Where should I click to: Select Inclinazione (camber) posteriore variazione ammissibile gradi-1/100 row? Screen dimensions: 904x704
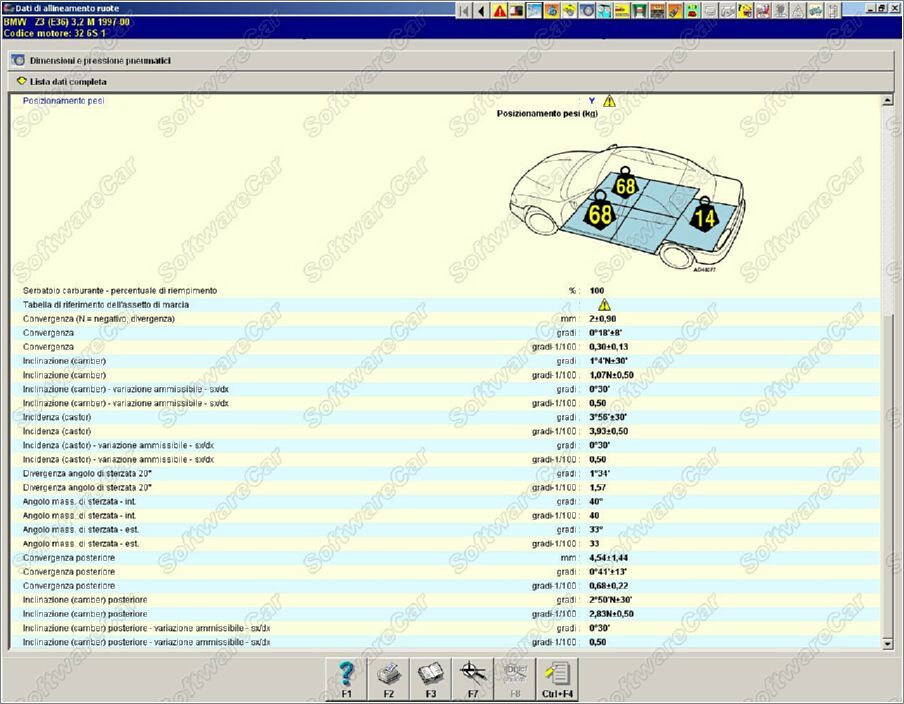[445, 642]
